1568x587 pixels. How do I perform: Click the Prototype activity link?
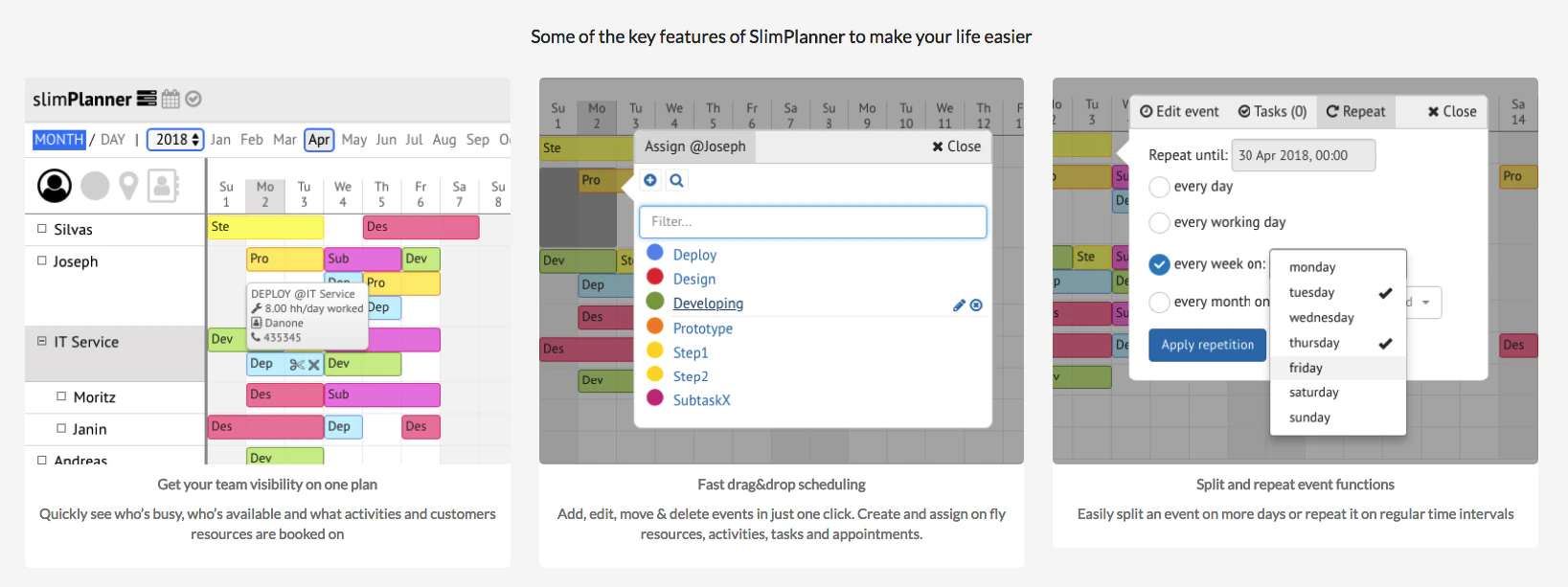point(702,328)
